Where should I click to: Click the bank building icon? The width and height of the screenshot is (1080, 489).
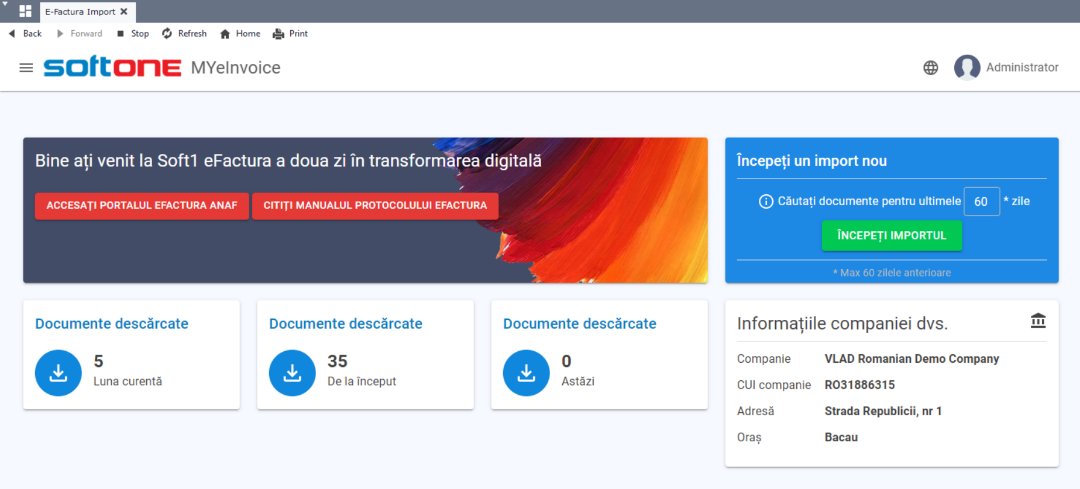click(1038, 320)
